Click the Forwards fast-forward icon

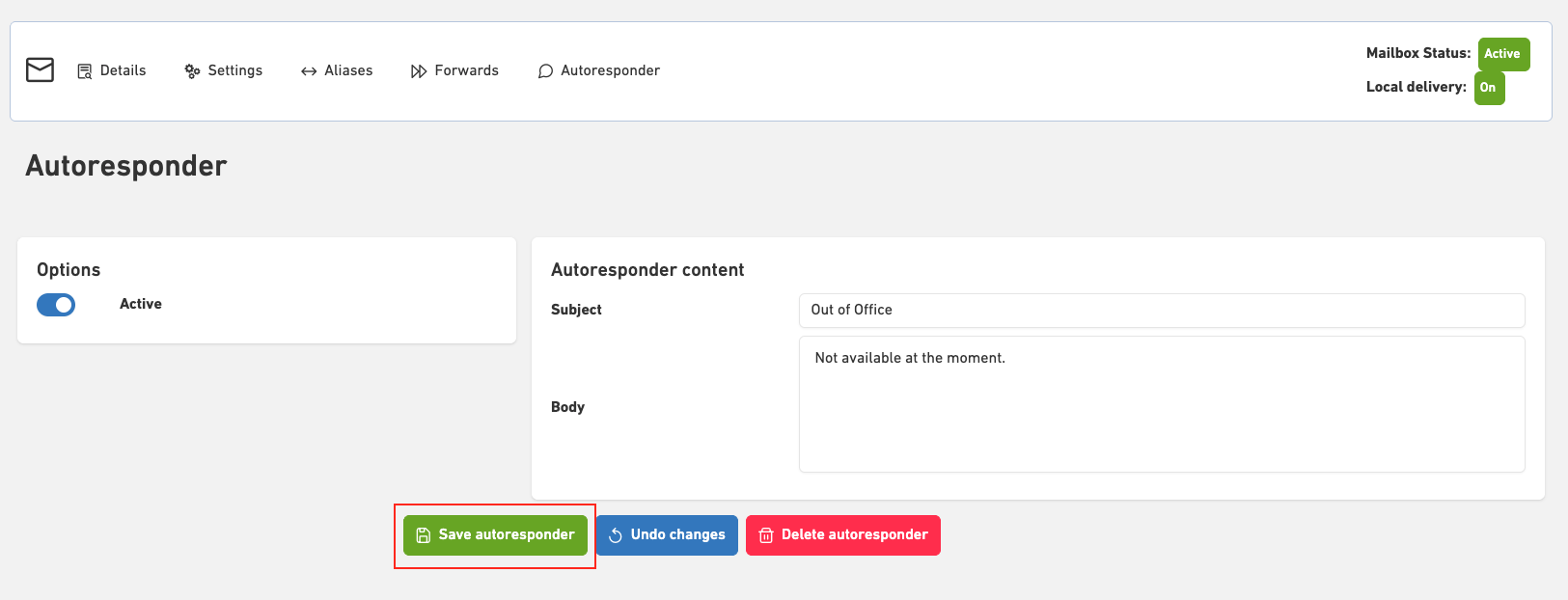click(419, 71)
